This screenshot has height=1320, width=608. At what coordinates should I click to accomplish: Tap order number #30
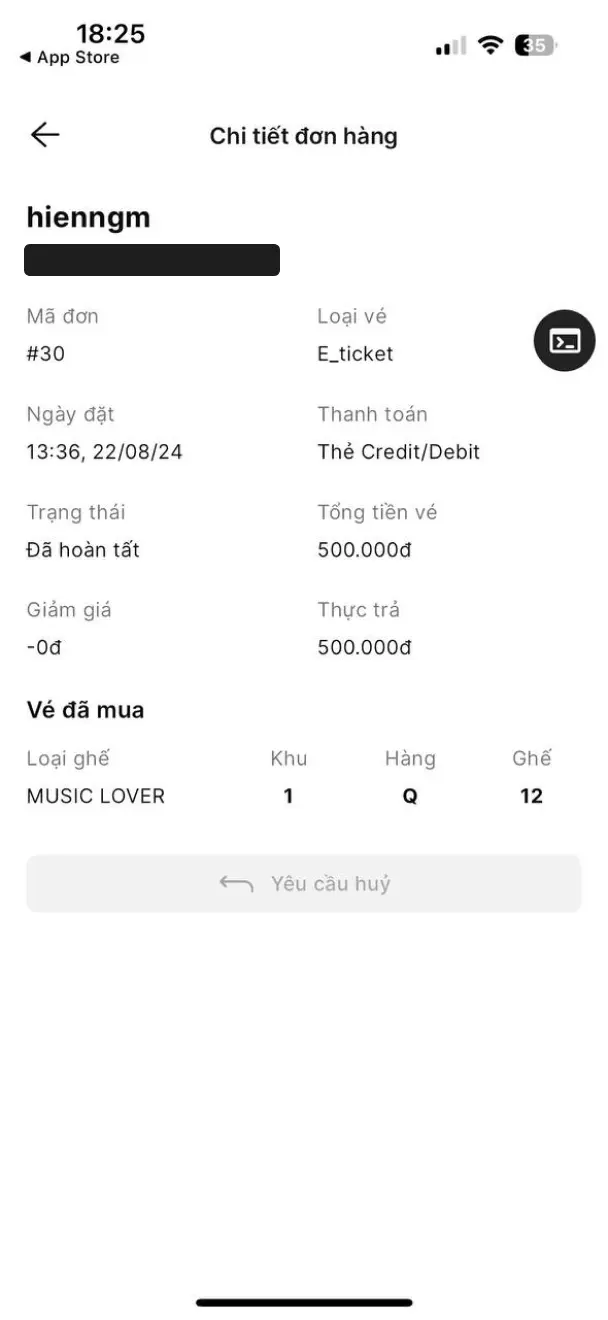coord(46,354)
